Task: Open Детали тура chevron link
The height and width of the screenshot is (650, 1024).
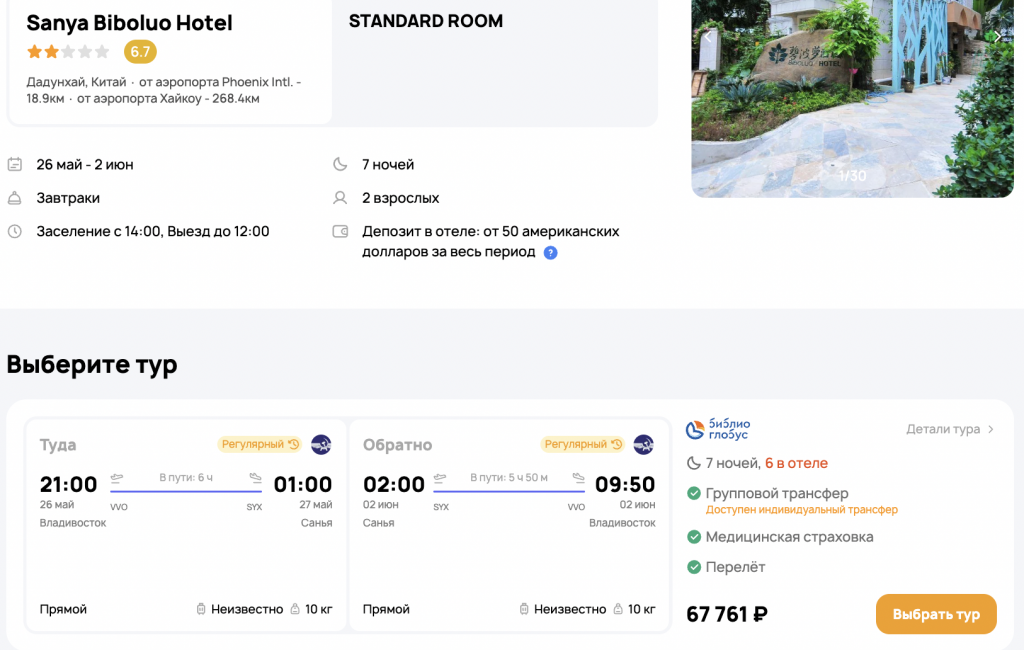Action: tap(950, 429)
